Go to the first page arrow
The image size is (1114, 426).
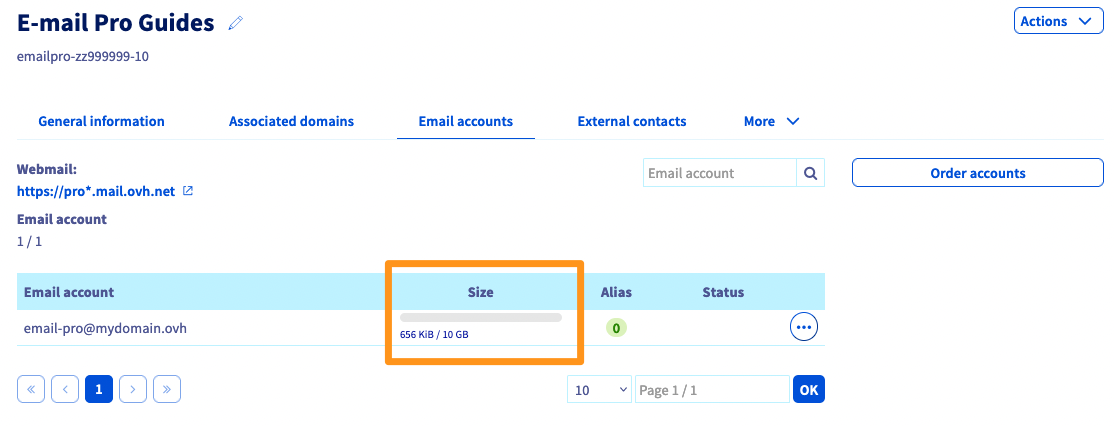coord(31,389)
